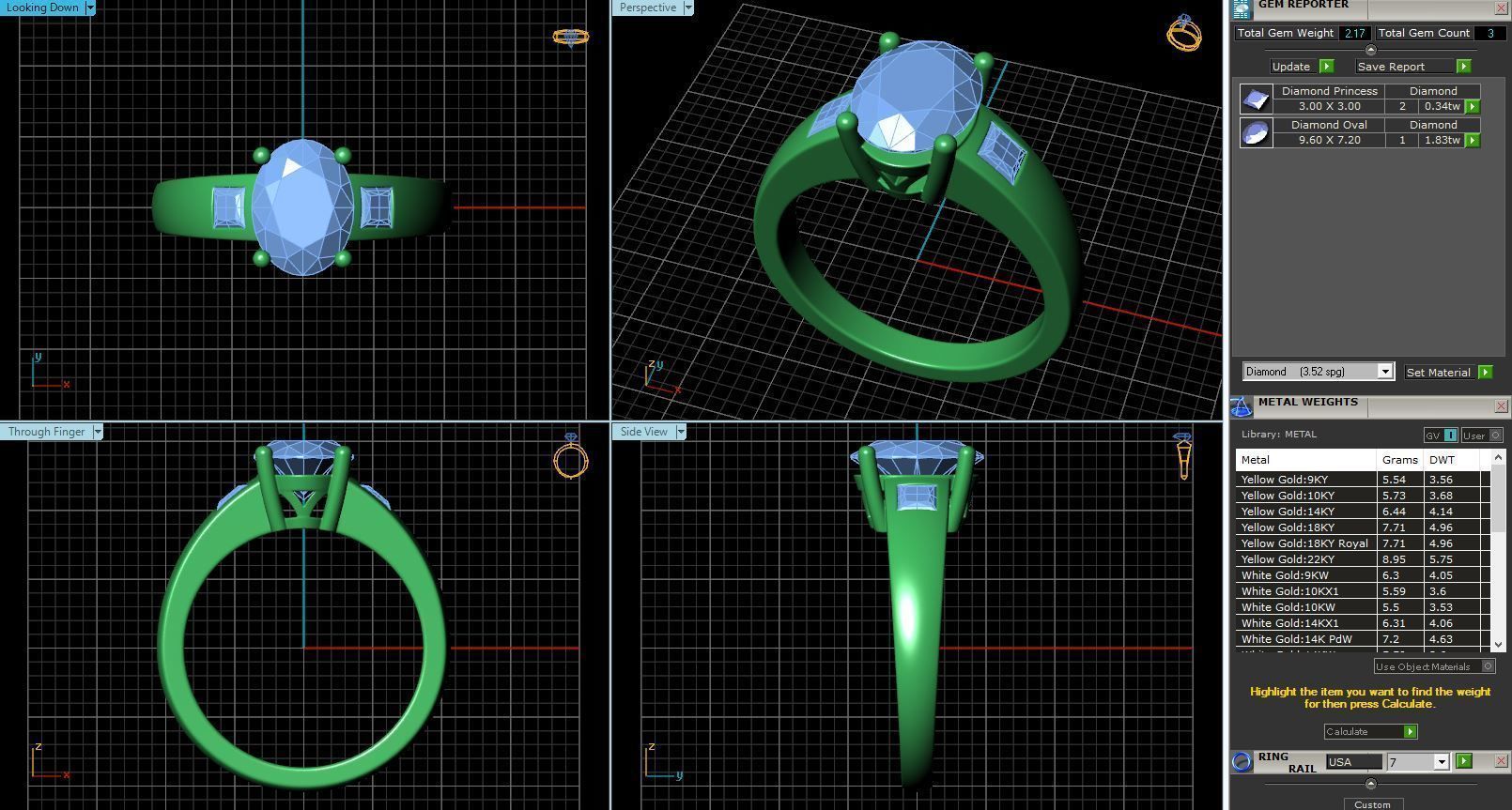Screen dimensions: 1512x810
Task: Click ring orientation icon in Looking Down viewport
Action: tap(571, 38)
